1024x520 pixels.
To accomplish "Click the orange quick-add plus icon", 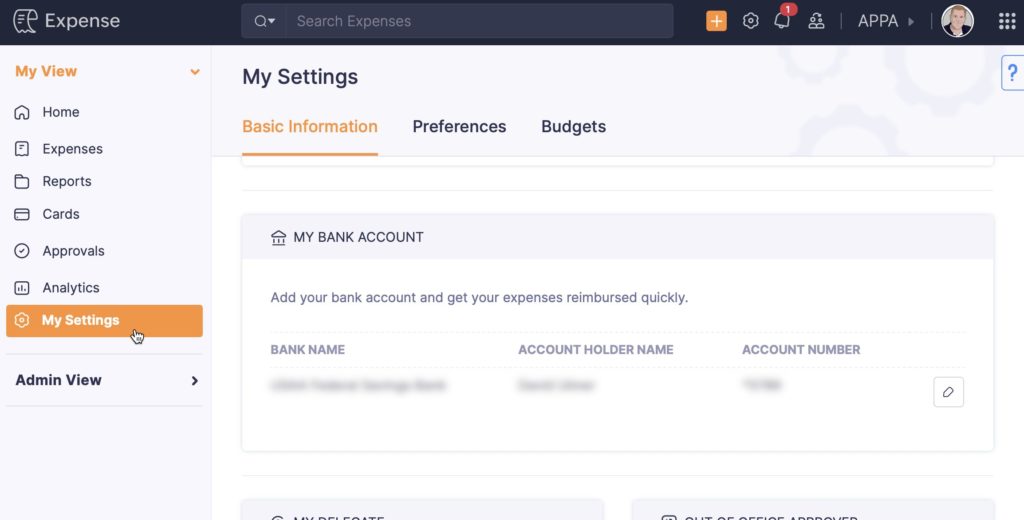I will pyautogui.click(x=716, y=21).
